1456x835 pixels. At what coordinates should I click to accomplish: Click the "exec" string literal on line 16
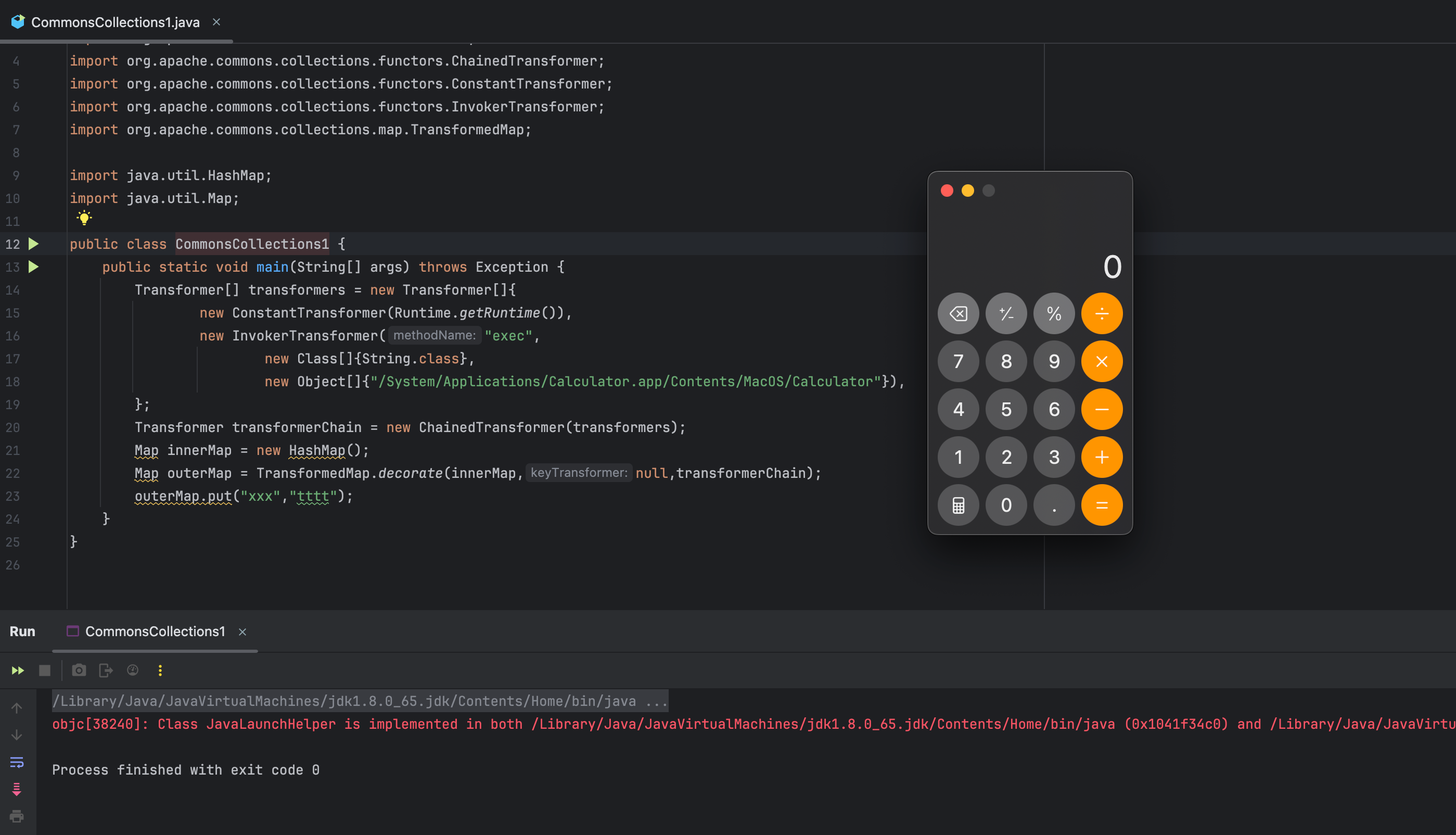click(508, 336)
